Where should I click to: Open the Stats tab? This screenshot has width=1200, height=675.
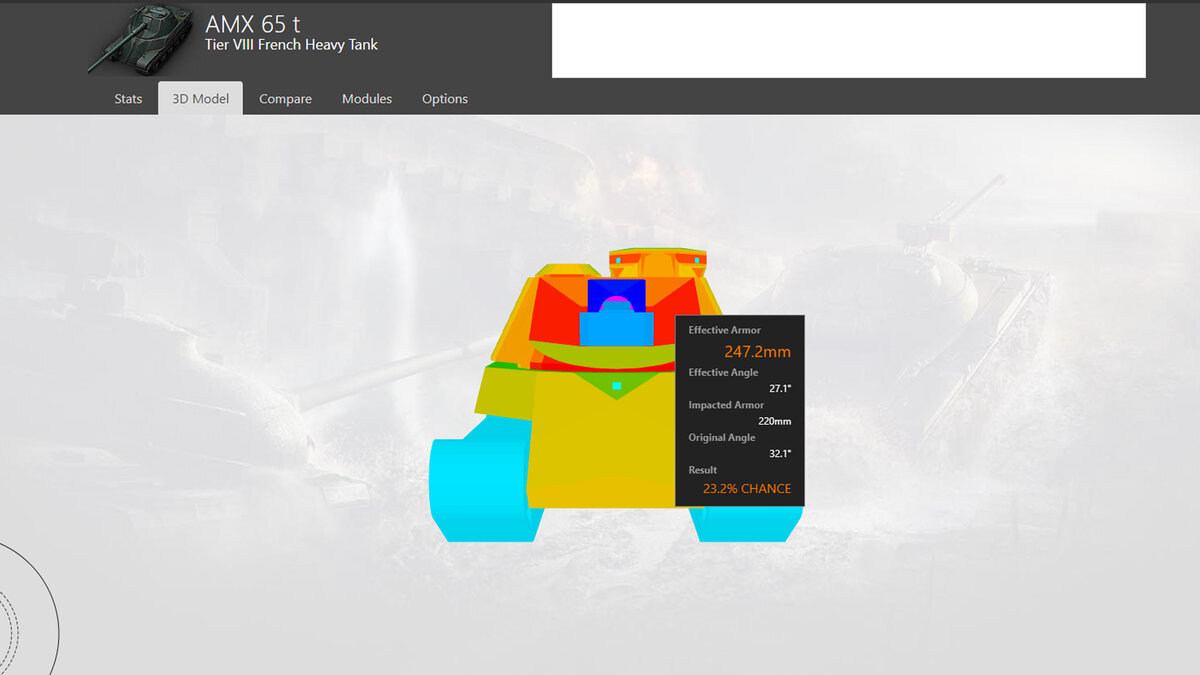(x=128, y=99)
